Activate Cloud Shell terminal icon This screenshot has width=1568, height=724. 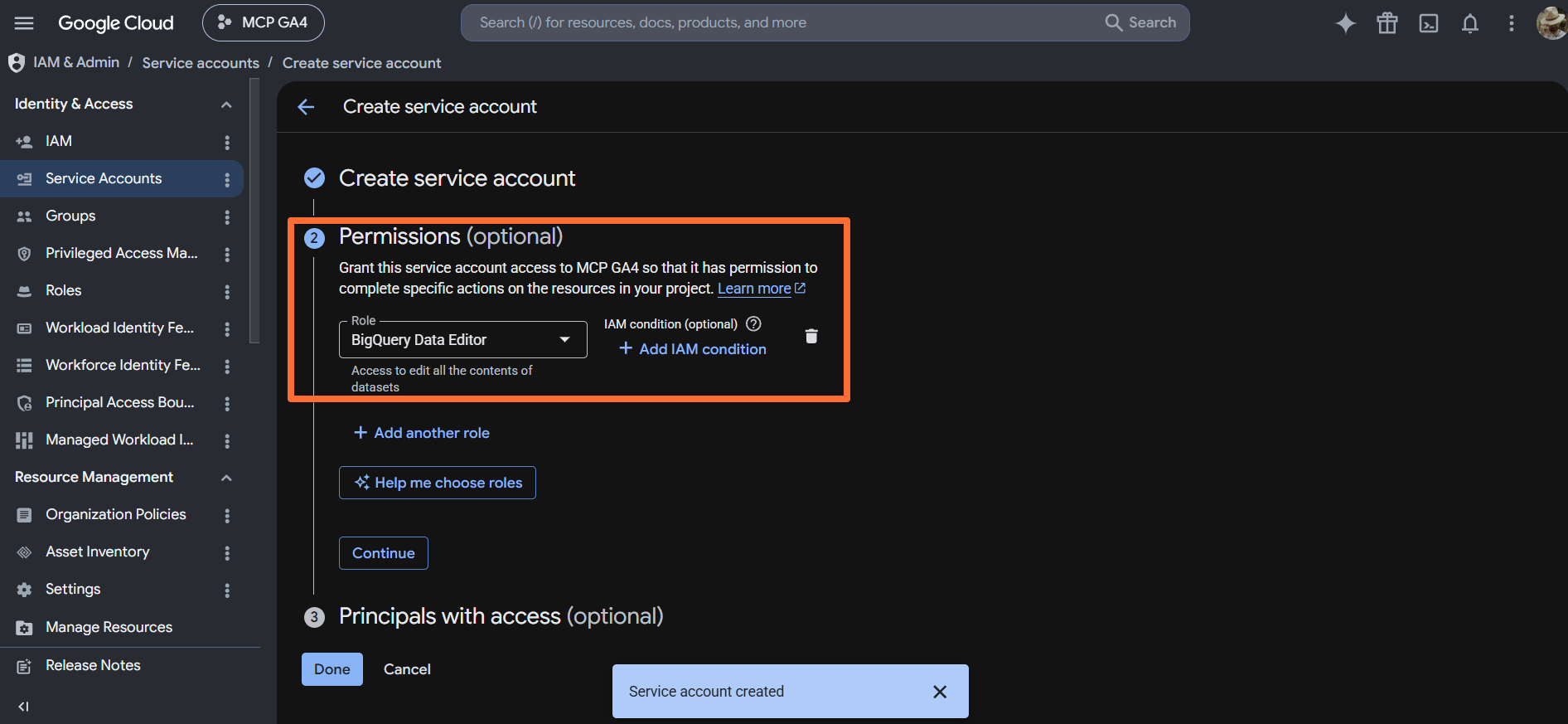coord(1429,23)
